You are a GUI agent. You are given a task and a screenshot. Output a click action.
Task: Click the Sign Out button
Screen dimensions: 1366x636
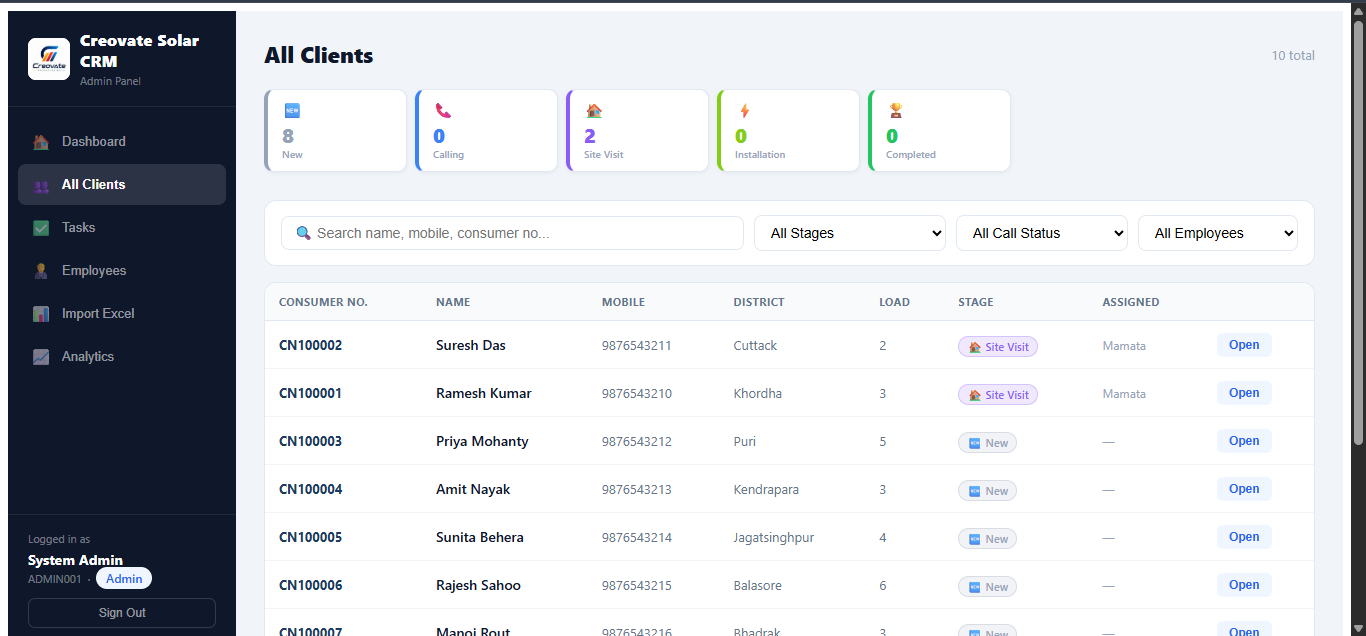coord(122,613)
